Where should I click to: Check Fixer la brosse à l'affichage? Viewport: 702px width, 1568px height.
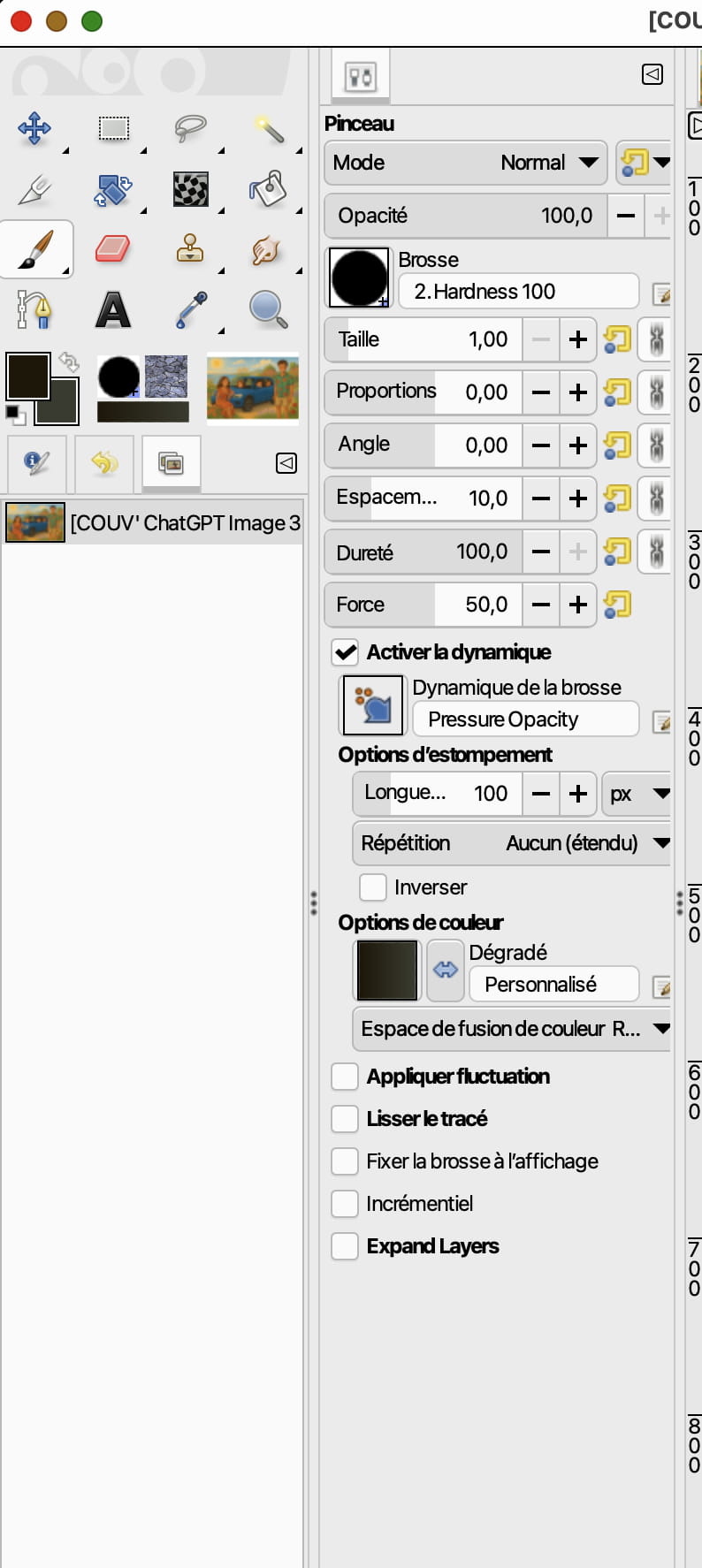(x=345, y=1161)
